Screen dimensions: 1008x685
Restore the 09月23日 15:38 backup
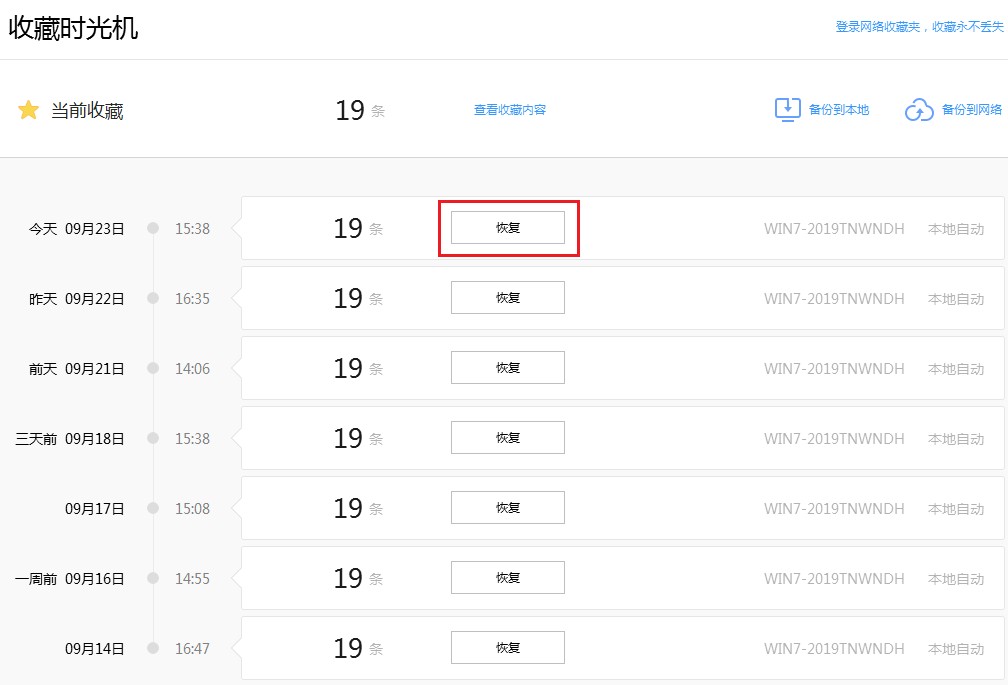[x=508, y=228]
